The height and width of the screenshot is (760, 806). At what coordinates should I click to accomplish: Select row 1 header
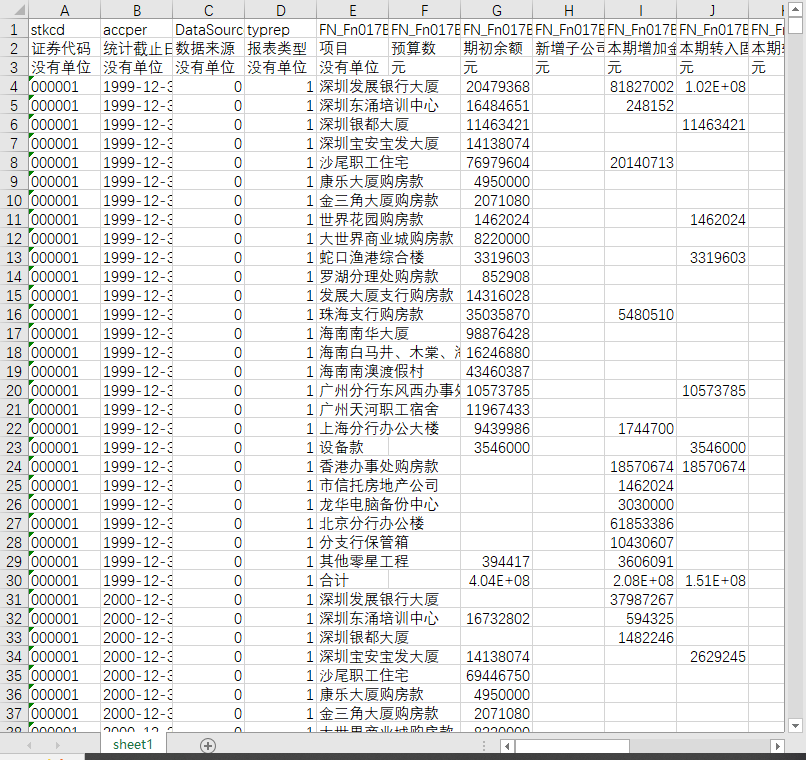click(x=14, y=29)
